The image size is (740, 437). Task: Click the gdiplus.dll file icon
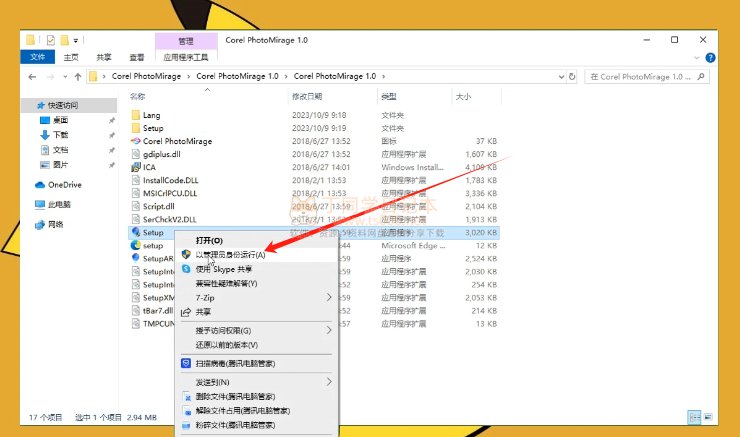point(136,154)
